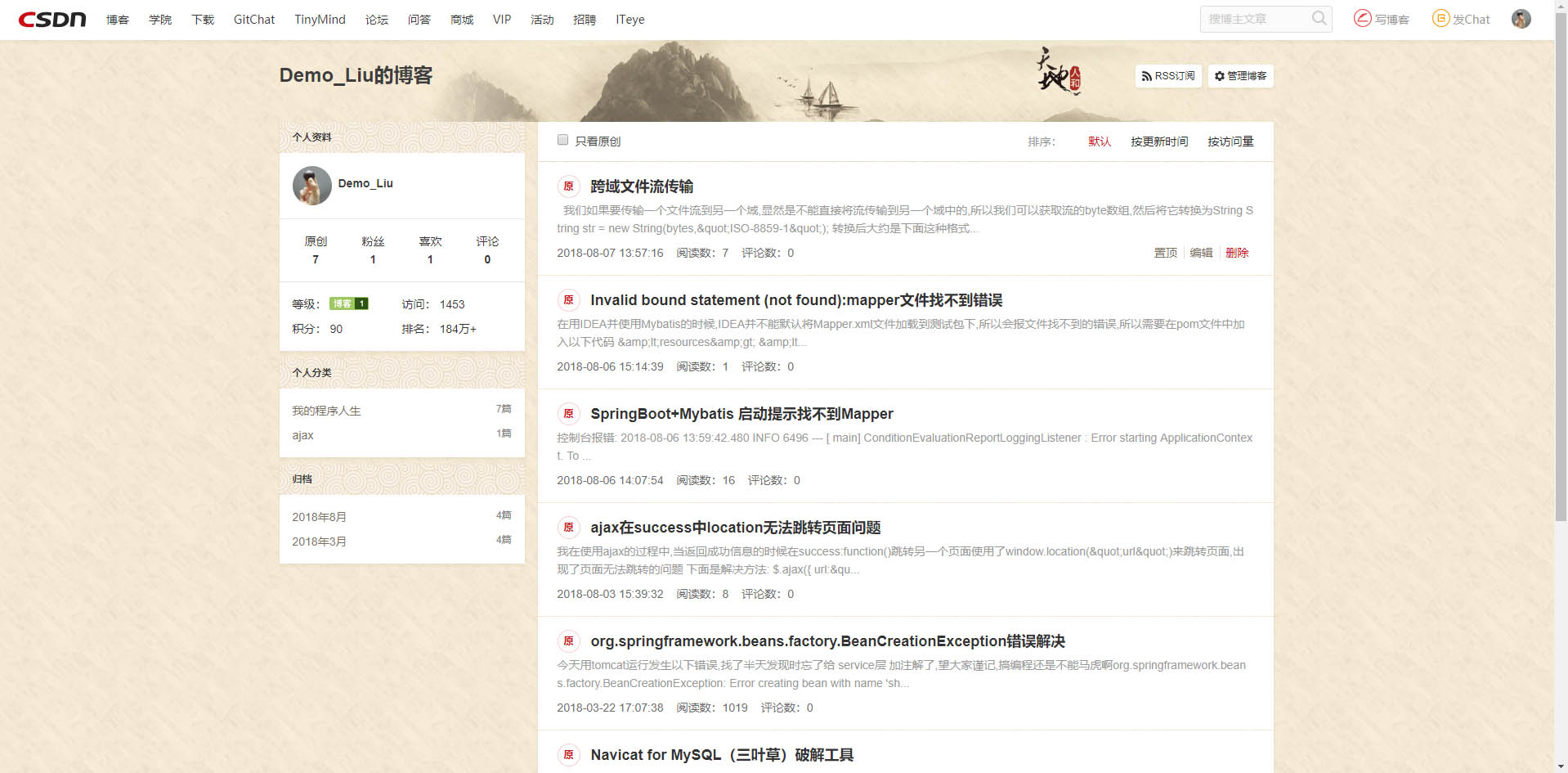
Task: Open the 我的程序人生 category
Action: pos(326,411)
